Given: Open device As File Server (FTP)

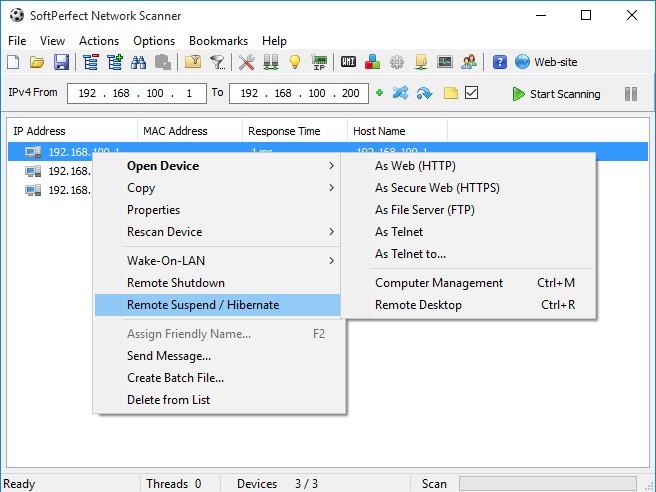Looking at the screenshot, I should pyautogui.click(x=469, y=210).
